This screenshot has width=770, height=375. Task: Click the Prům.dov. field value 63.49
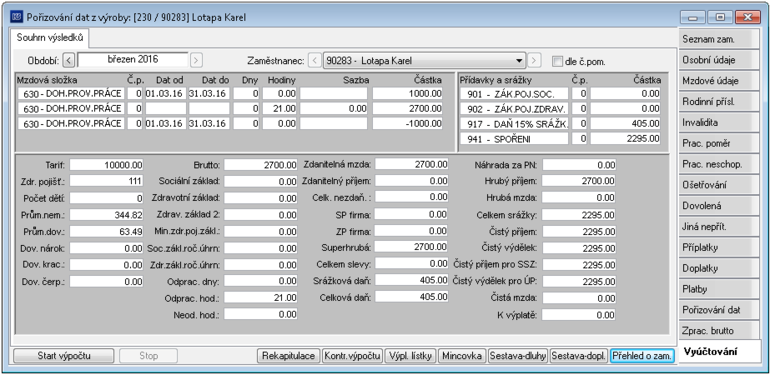107,231
